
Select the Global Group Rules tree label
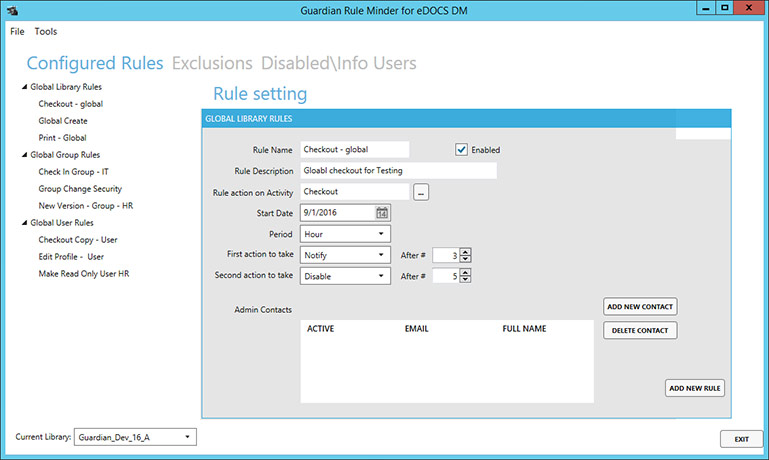pyautogui.click(x=65, y=154)
